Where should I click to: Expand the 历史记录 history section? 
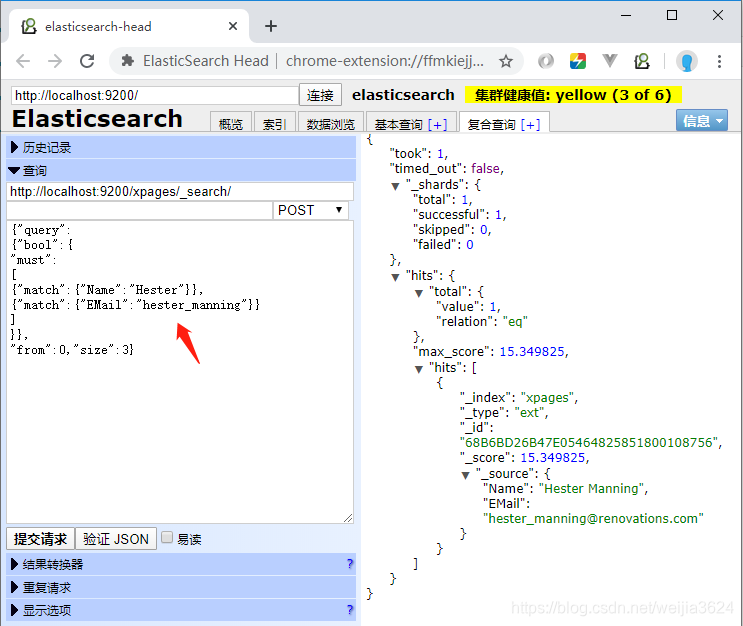181,147
